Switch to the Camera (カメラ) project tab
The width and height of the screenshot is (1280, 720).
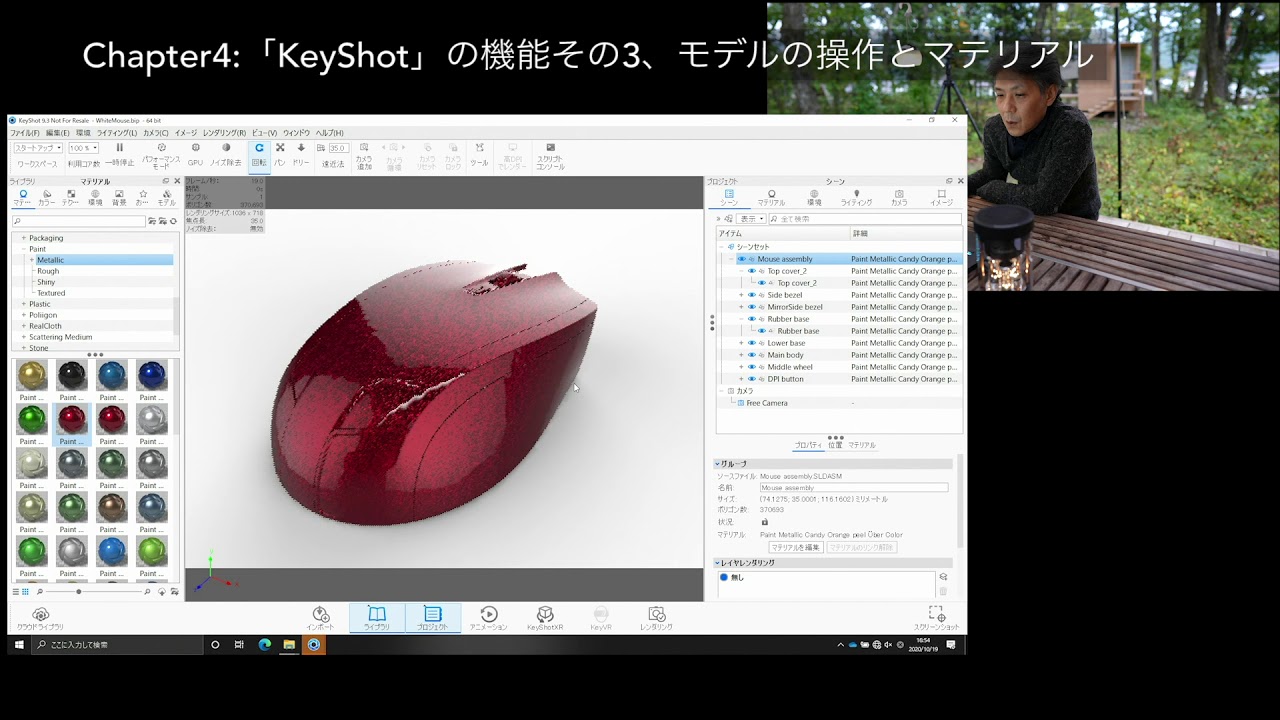click(x=899, y=198)
